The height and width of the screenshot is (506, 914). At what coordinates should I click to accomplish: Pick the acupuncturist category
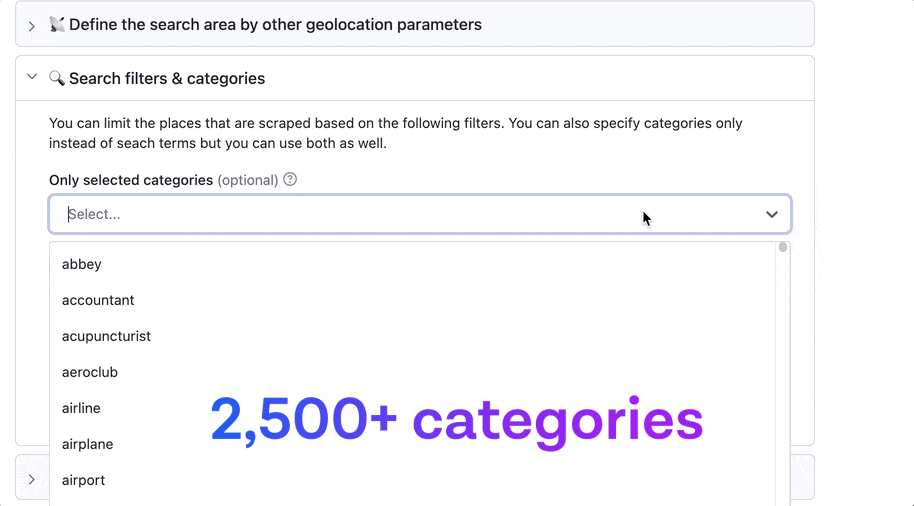click(x=106, y=336)
